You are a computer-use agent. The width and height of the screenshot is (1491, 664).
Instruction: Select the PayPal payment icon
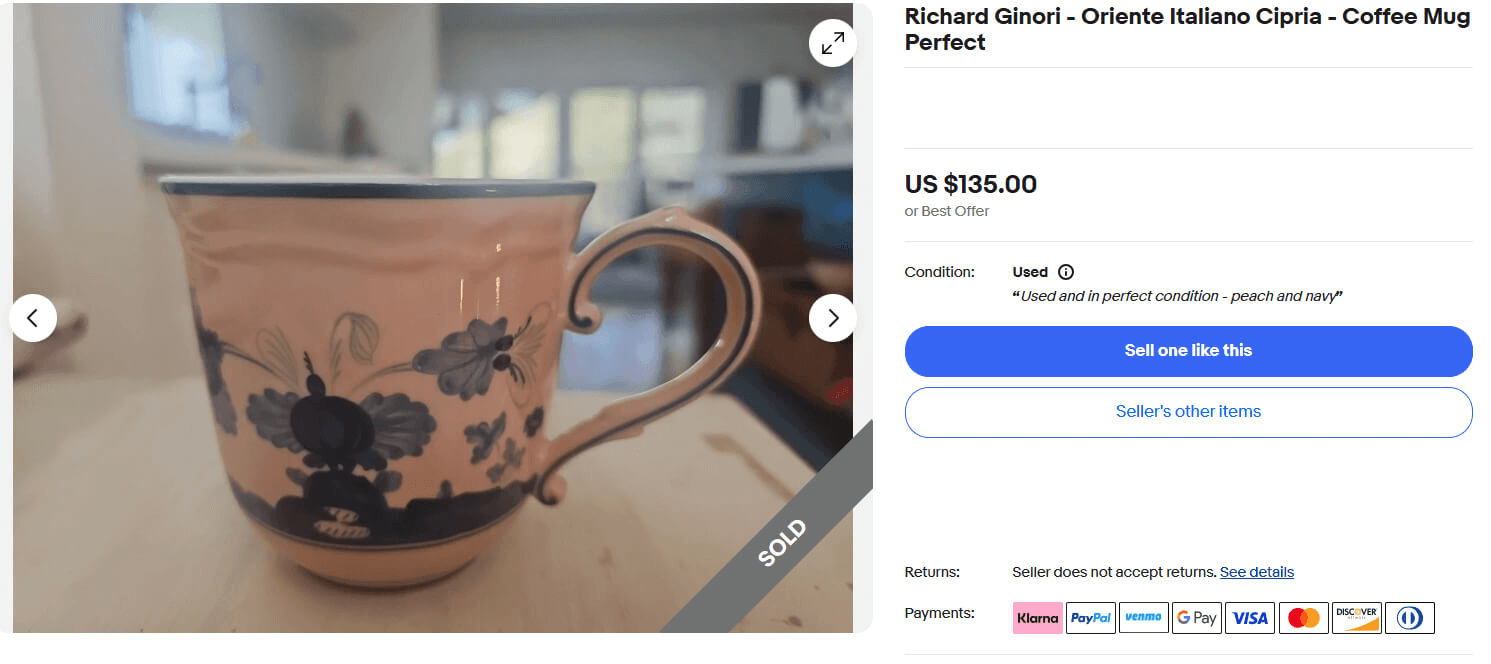click(x=1090, y=617)
